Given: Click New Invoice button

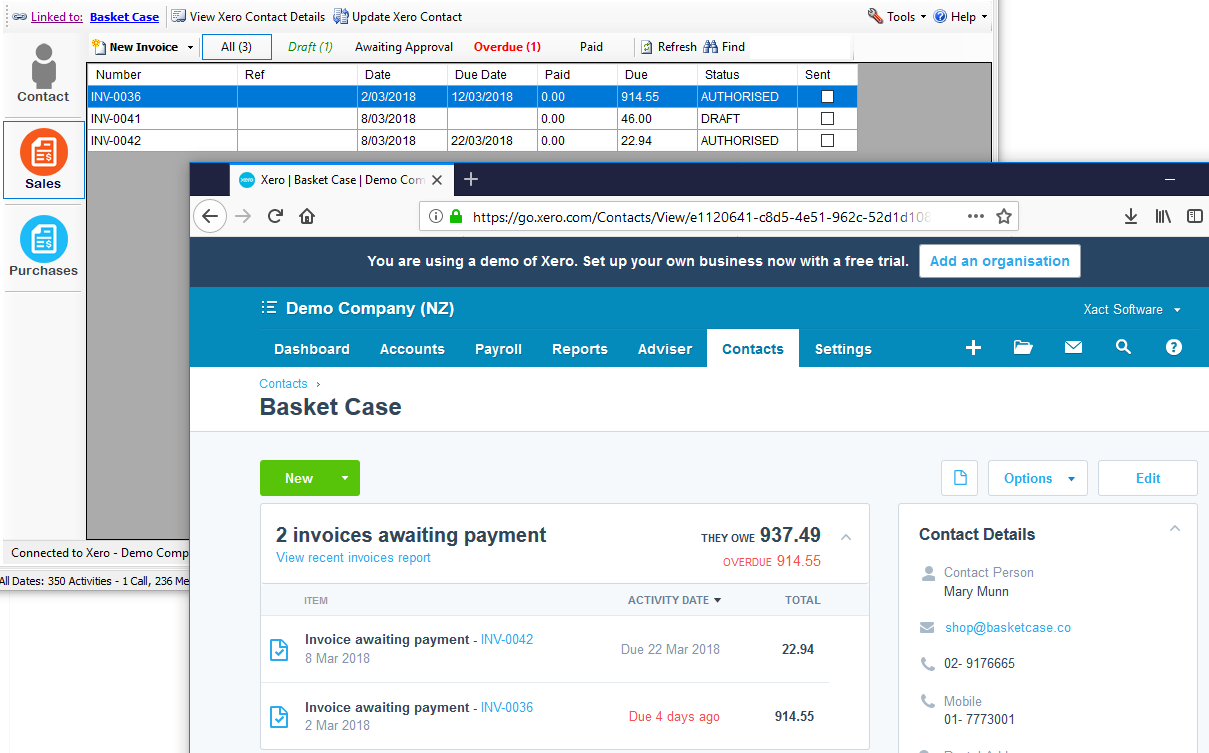Looking at the screenshot, I should tap(135, 47).
